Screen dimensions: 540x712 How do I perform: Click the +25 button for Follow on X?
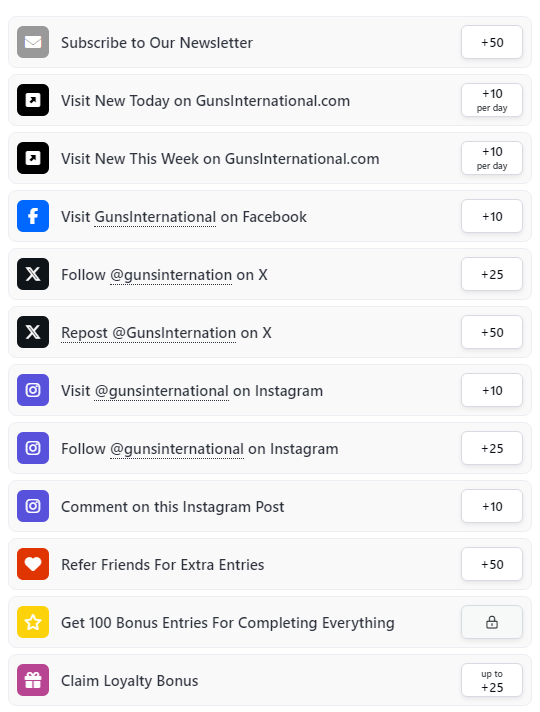tap(492, 274)
